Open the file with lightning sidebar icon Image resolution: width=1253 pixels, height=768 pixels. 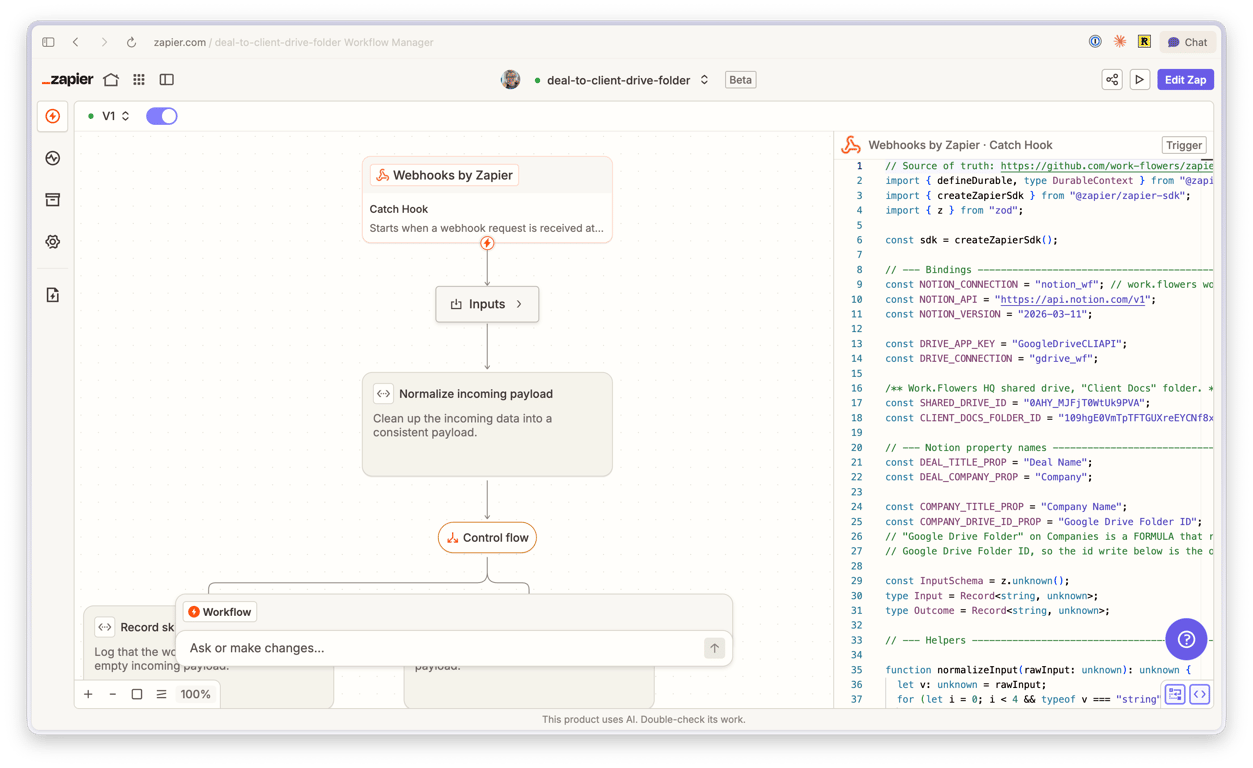53,295
